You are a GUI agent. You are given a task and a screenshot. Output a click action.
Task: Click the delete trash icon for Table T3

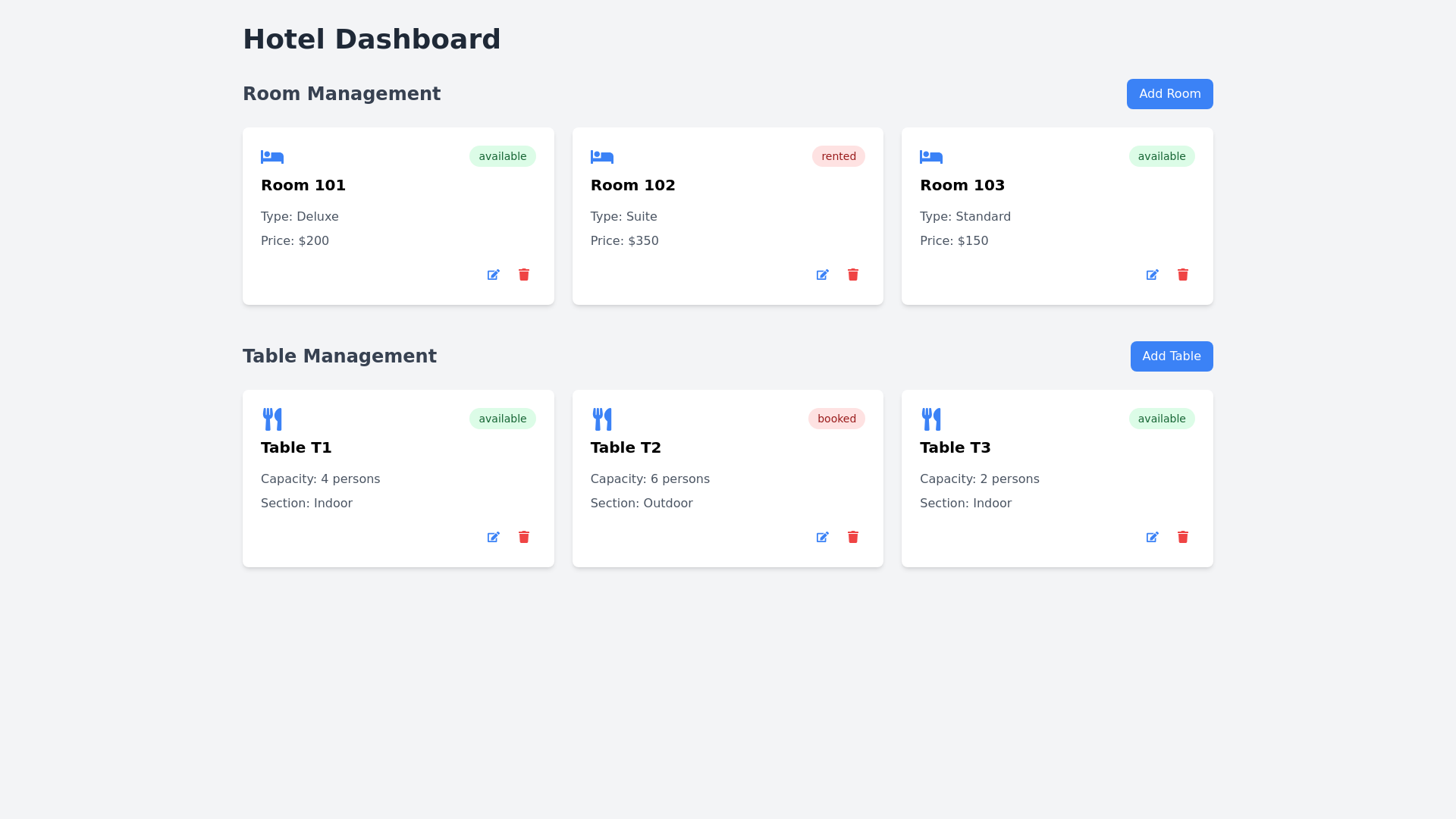[1182, 537]
